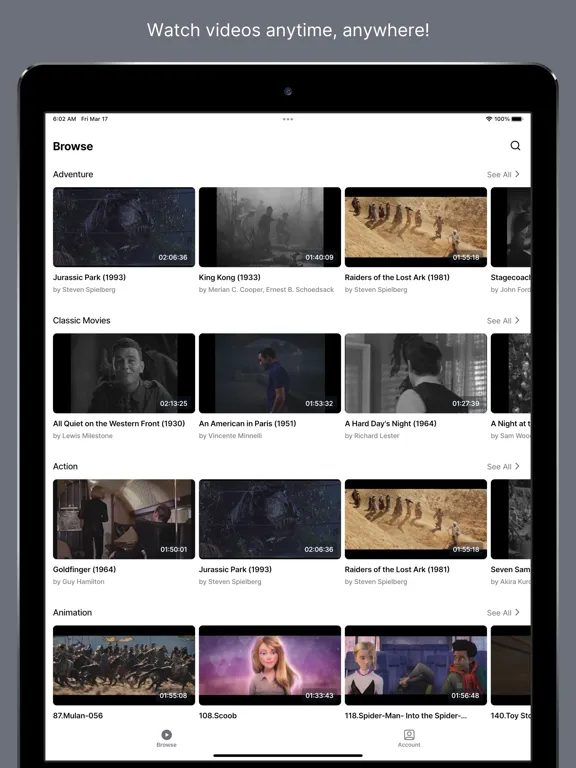Open the Goldfinger (1964) thumbnail
Image resolution: width=576 pixels, height=768 pixels.
tap(124, 519)
